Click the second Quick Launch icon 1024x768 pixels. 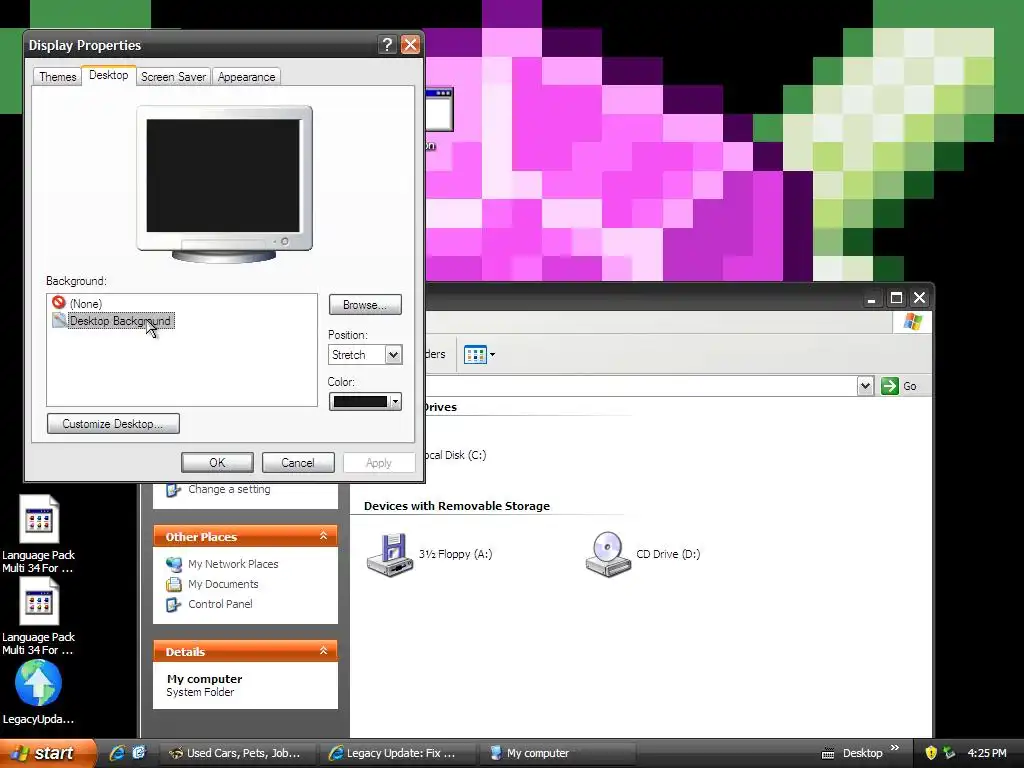click(x=139, y=753)
